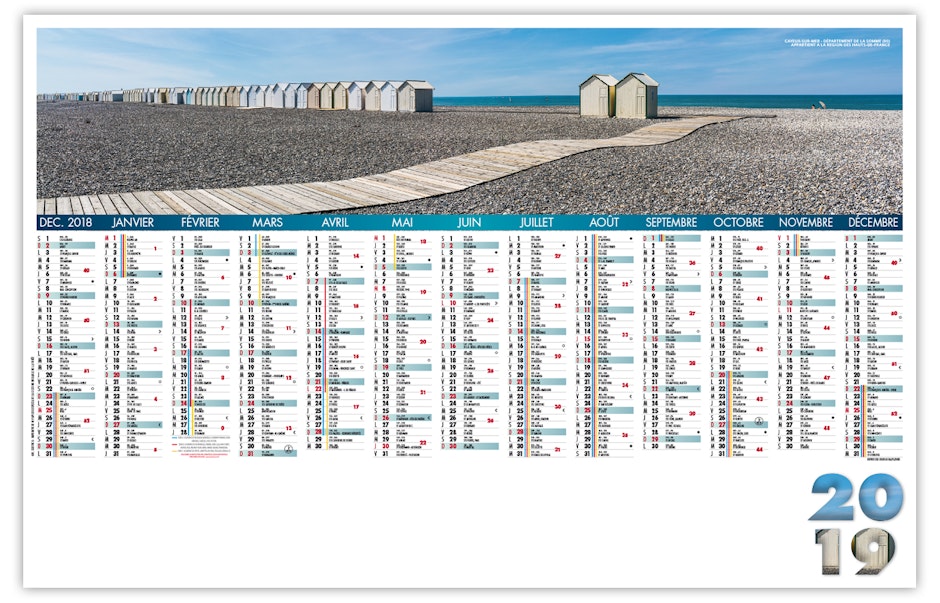Click the vertical text along left calendar edge
The width and height of the screenshot is (940, 603).
point(32,400)
